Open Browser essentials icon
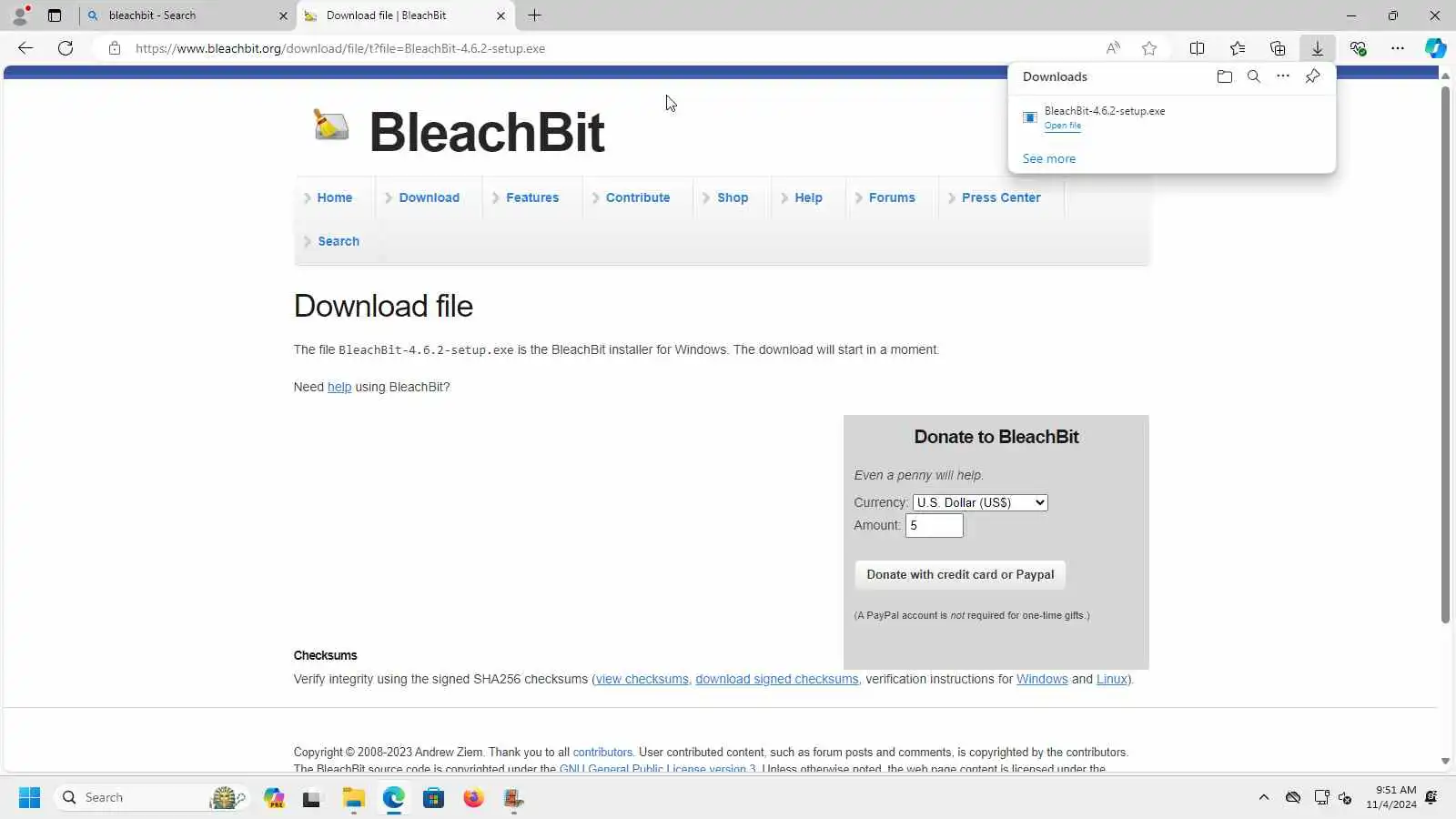The height and width of the screenshot is (819, 1456). [x=1358, y=48]
